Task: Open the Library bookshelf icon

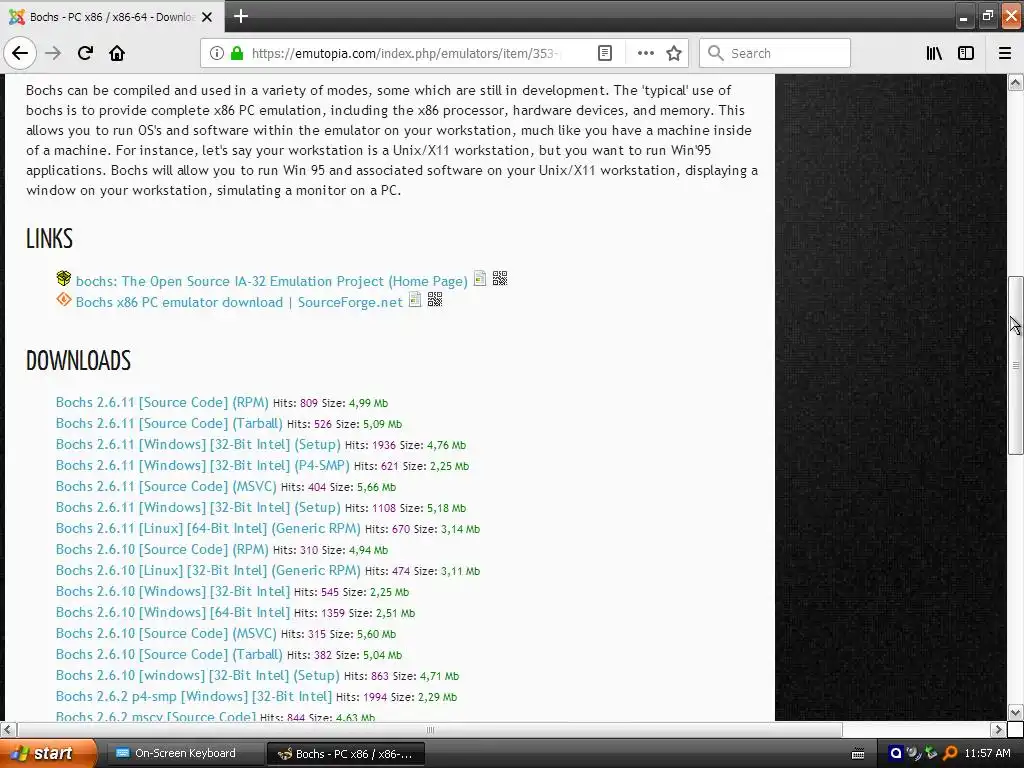Action: (x=934, y=53)
